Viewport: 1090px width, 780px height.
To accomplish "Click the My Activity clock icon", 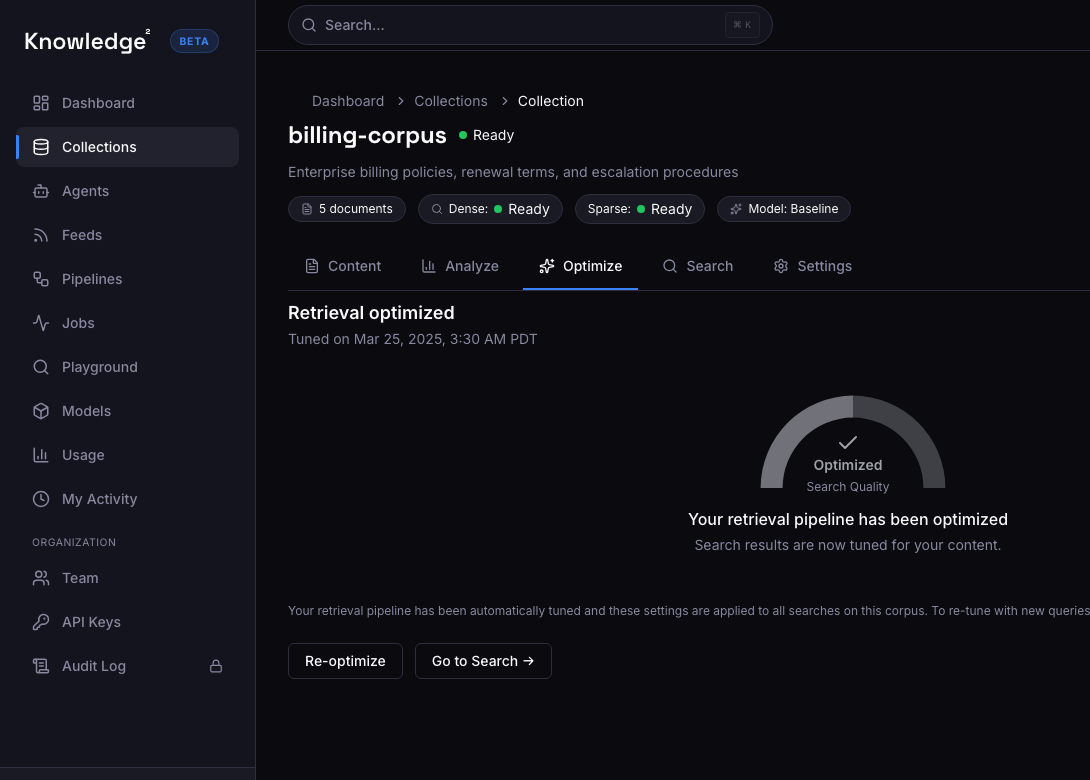I will tap(41, 499).
